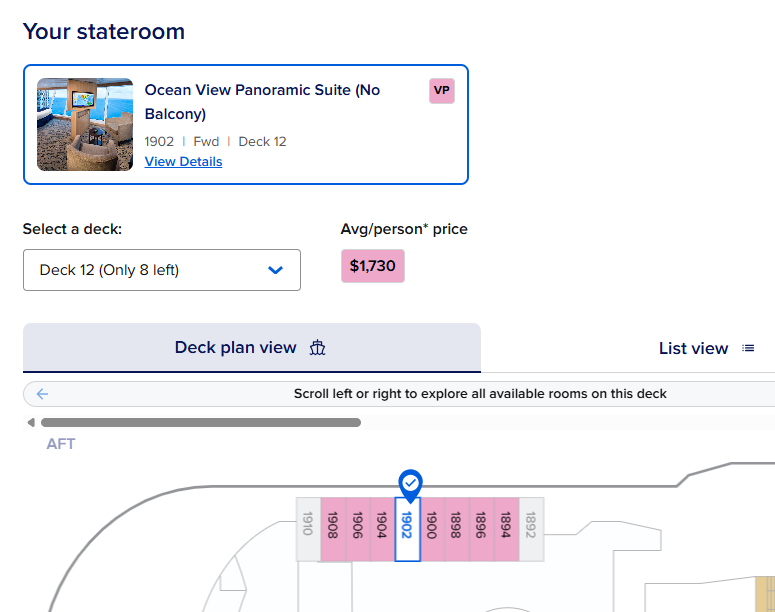This screenshot has width=775, height=612.
Task: Click the ship icon beside Deck plan view
Action: [x=318, y=348]
